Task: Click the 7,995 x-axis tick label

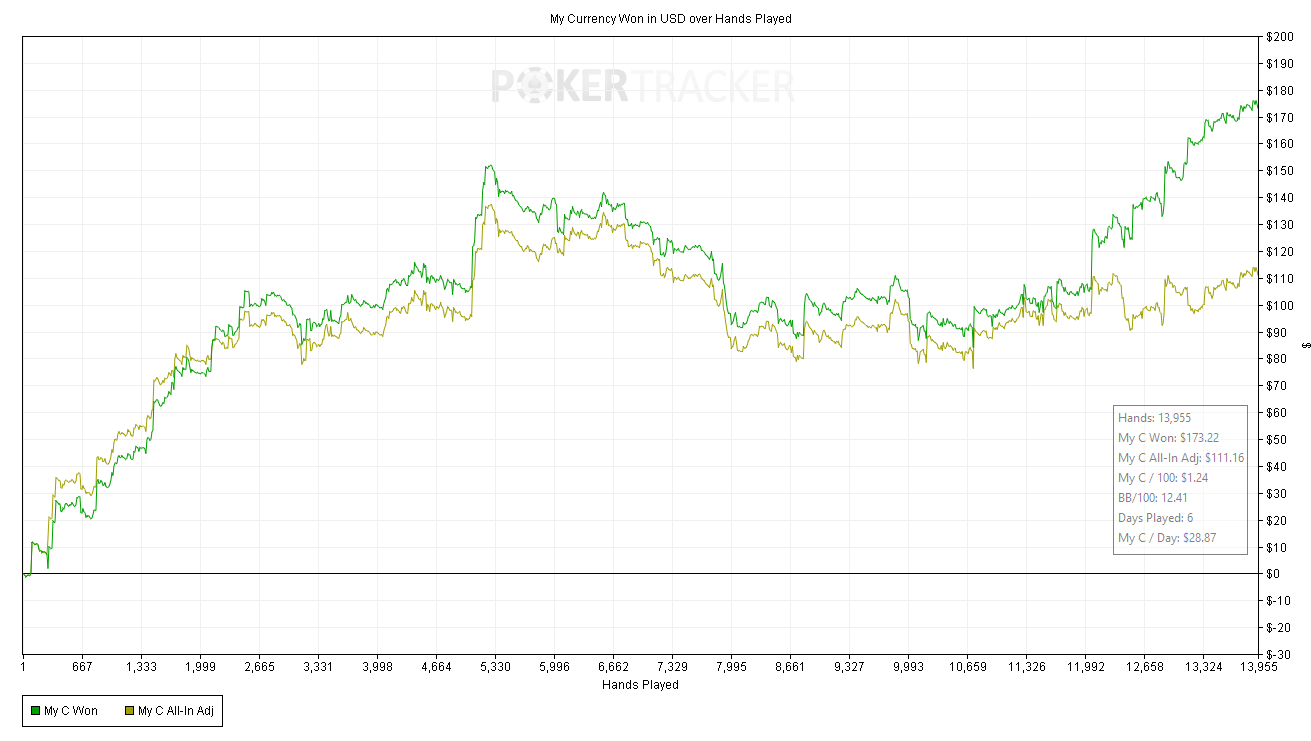Action: coord(731,667)
